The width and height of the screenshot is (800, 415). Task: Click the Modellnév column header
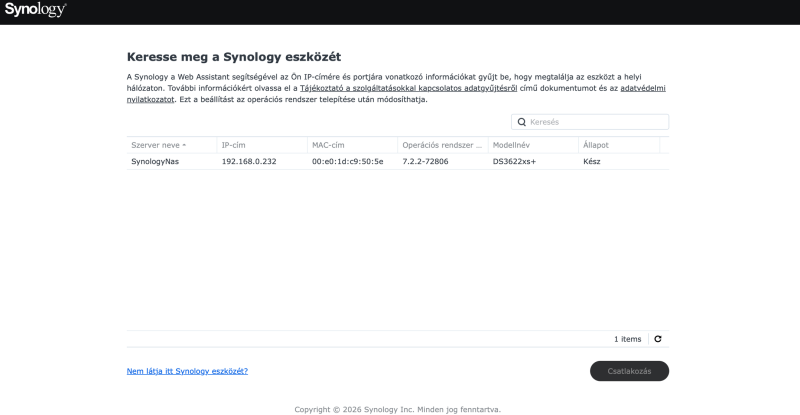pos(510,145)
